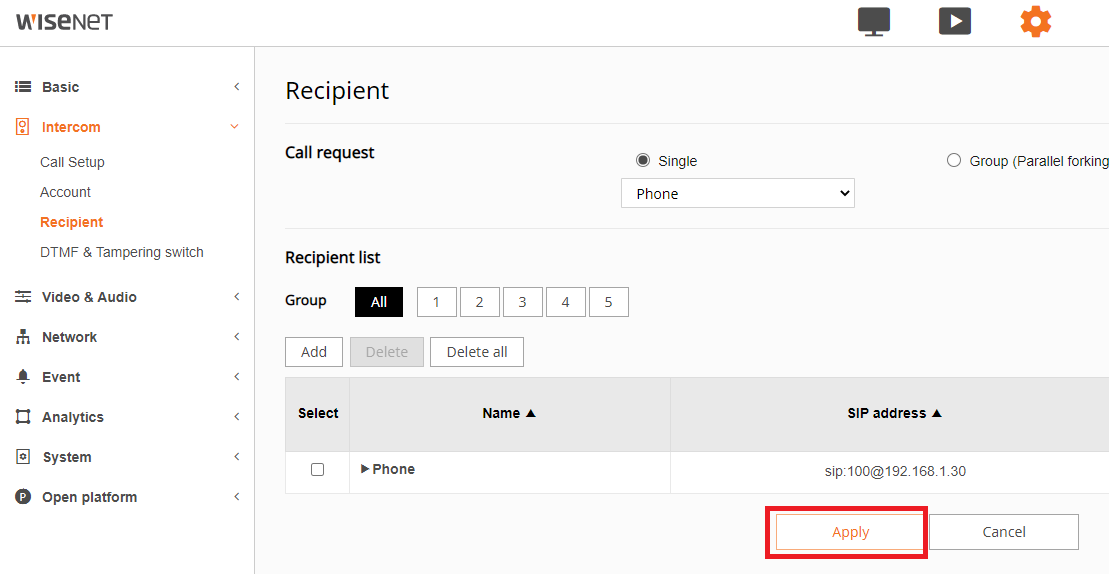Open DTMF & Tampering switch page

pyautogui.click(x=122, y=252)
